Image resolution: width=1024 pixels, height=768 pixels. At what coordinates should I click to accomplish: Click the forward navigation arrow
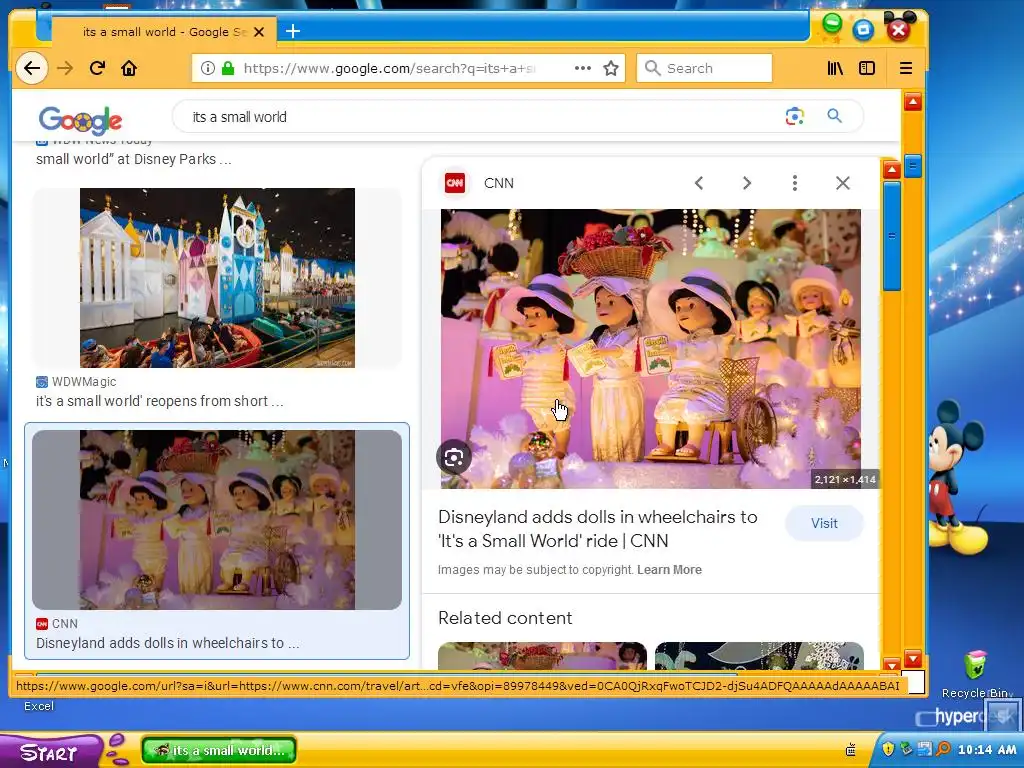(x=65, y=68)
